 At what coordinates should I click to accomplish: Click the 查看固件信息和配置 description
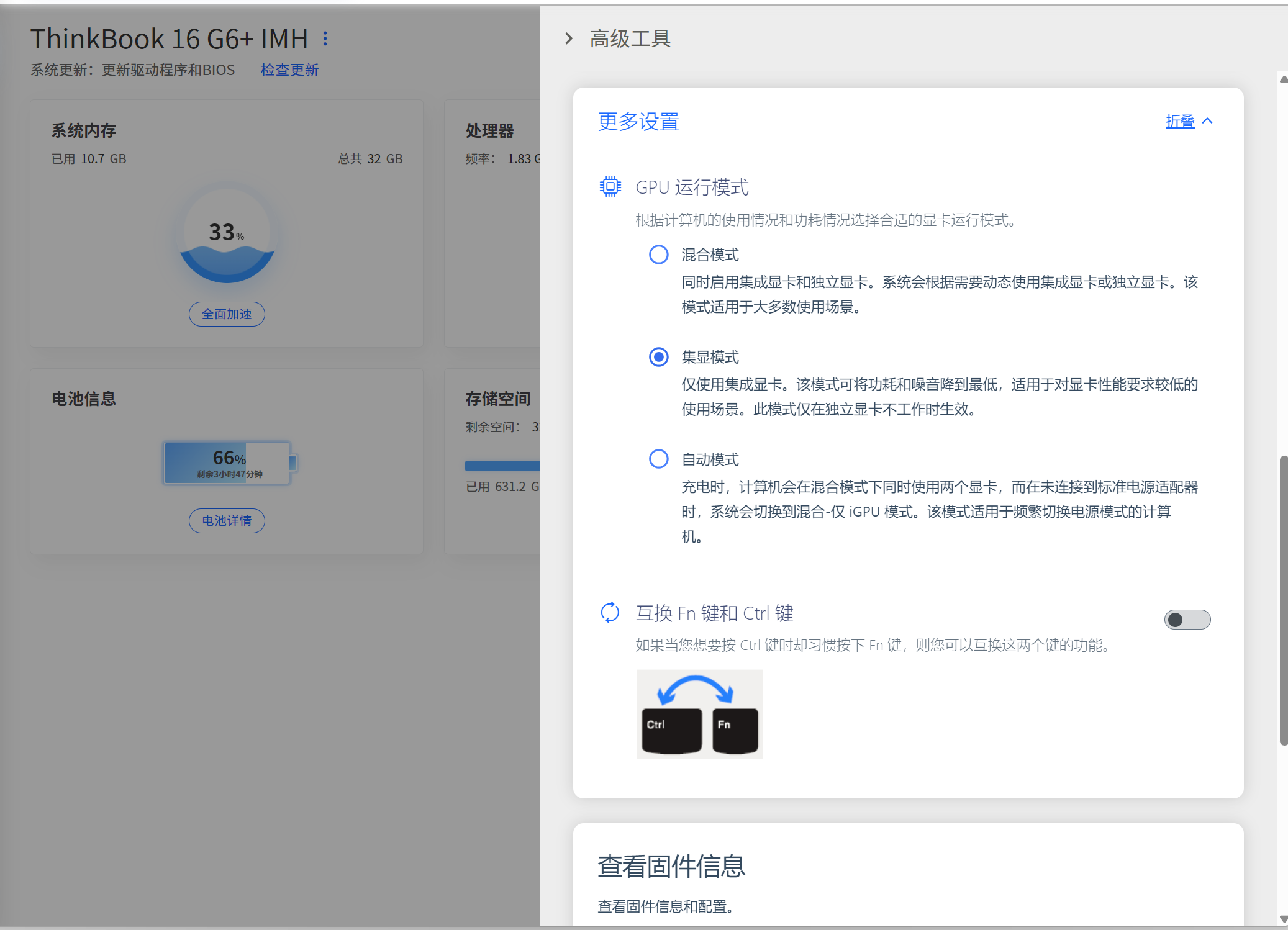tap(666, 906)
